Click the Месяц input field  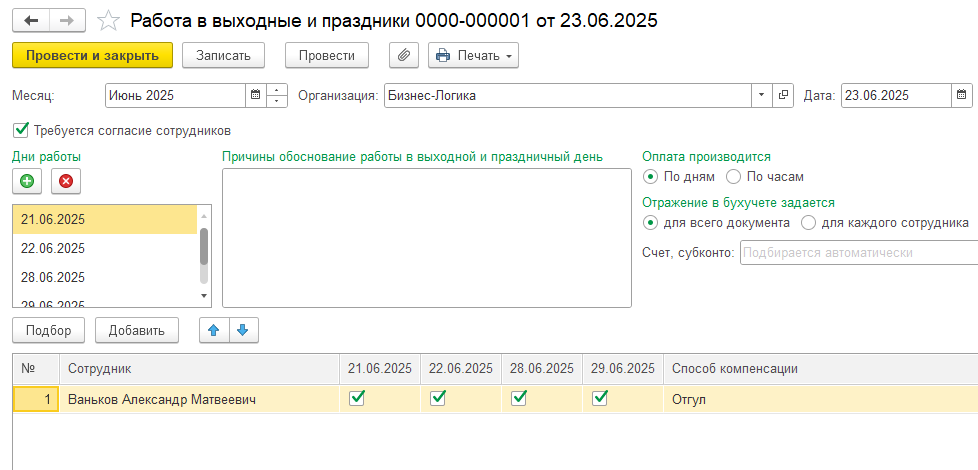point(176,95)
